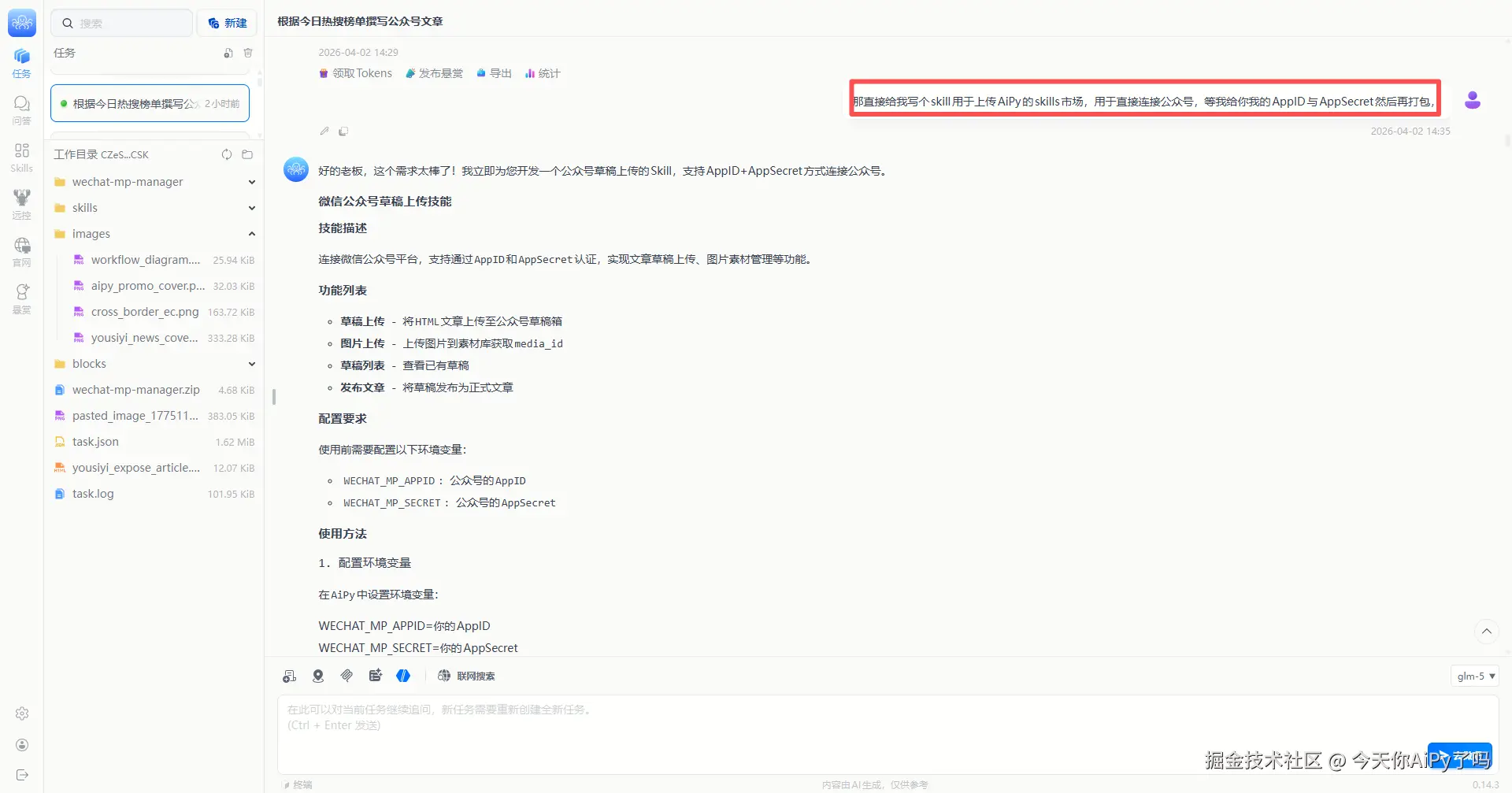Click 发布悬赏
The width and height of the screenshot is (1512, 793).
[434, 73]
